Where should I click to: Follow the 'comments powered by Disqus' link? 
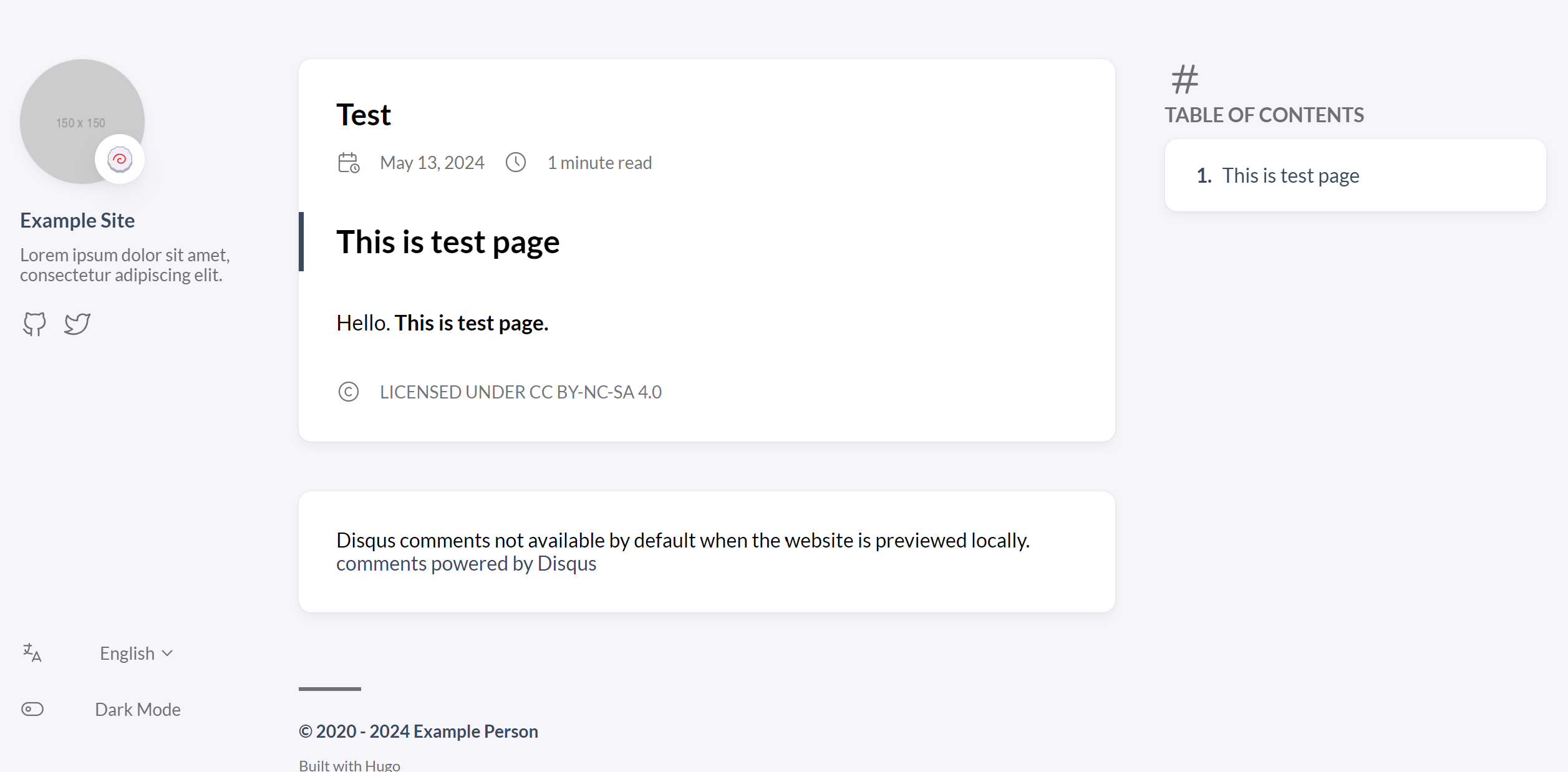pos(466,562)
